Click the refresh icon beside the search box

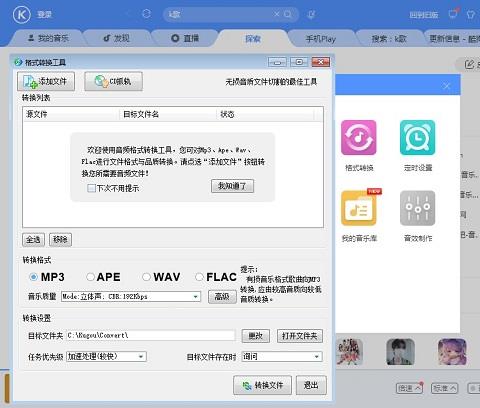(146, 14)
